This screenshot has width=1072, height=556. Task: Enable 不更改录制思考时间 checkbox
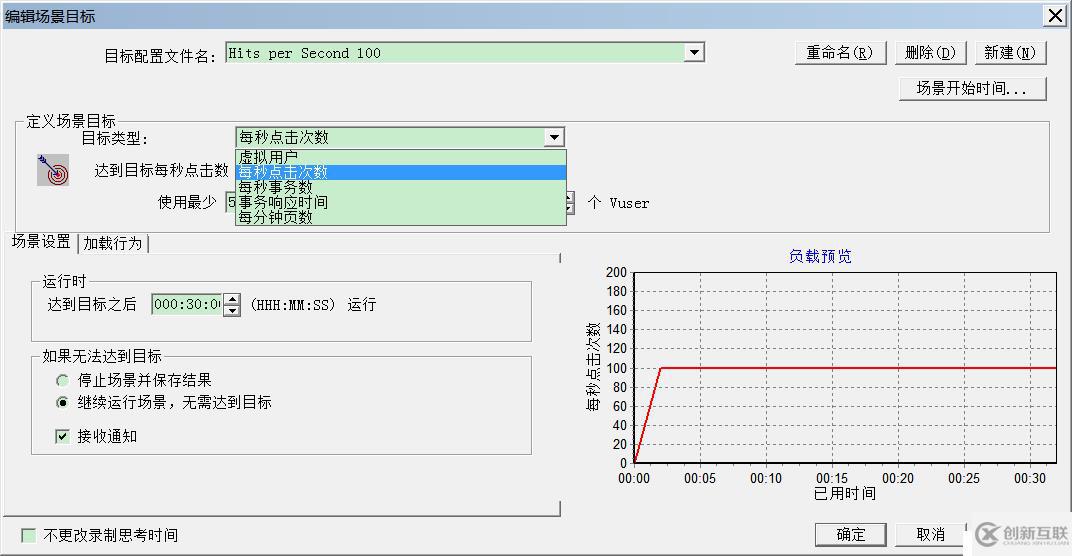(x=29, y=535)
